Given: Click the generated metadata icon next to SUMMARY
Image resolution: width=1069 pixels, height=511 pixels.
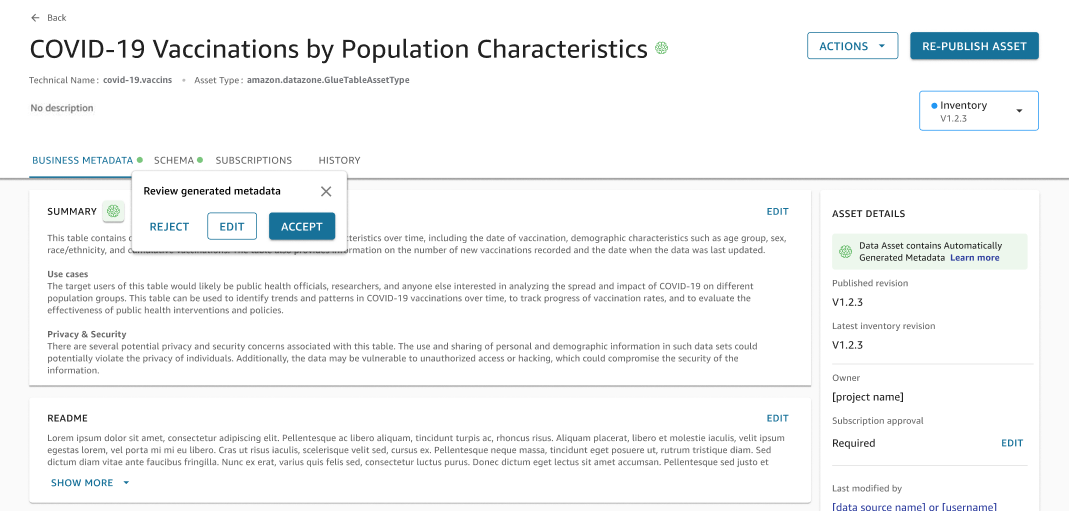Looking at the screenshot, I should pos(113,211).
